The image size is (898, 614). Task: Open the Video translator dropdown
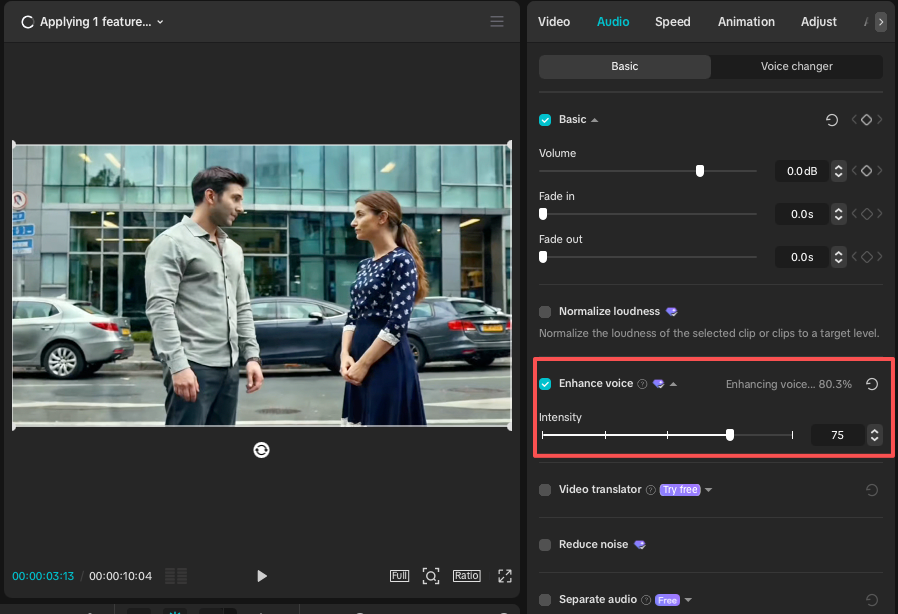709,490
